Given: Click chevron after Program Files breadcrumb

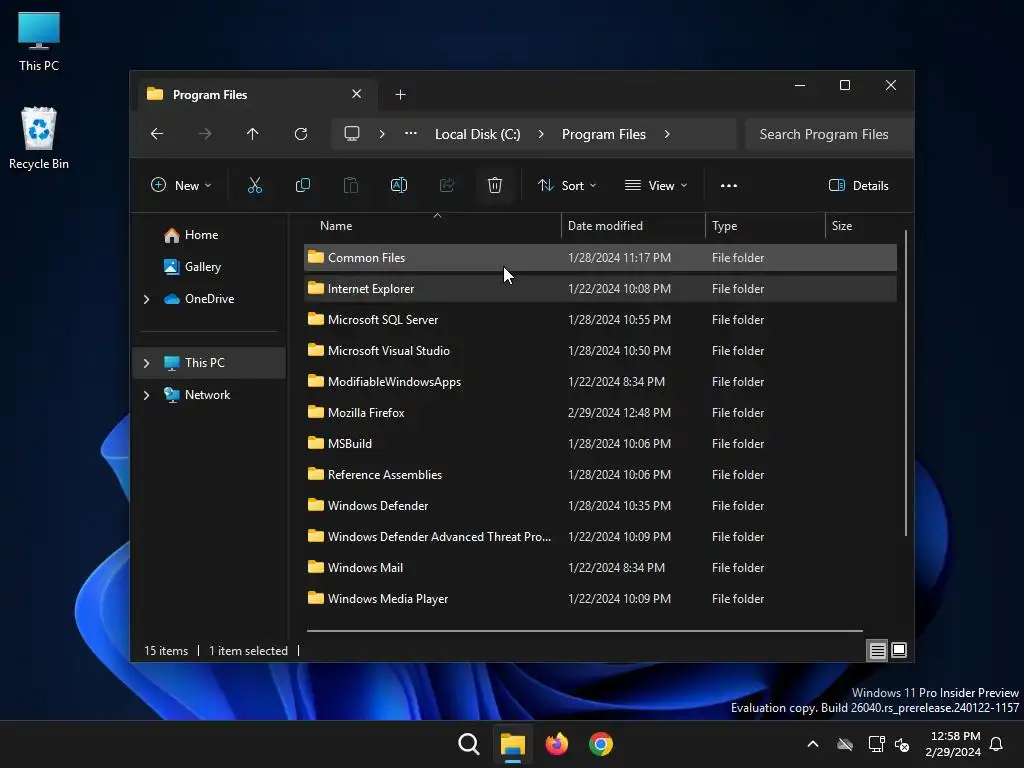Looking at the screenshot, I should coord(667,134).
